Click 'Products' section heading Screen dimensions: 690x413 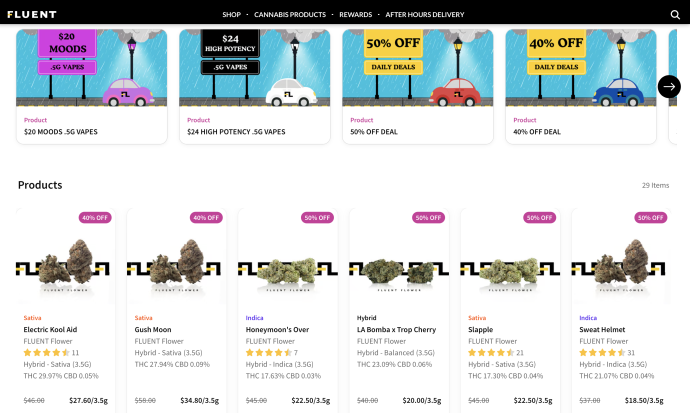point(40,185)
